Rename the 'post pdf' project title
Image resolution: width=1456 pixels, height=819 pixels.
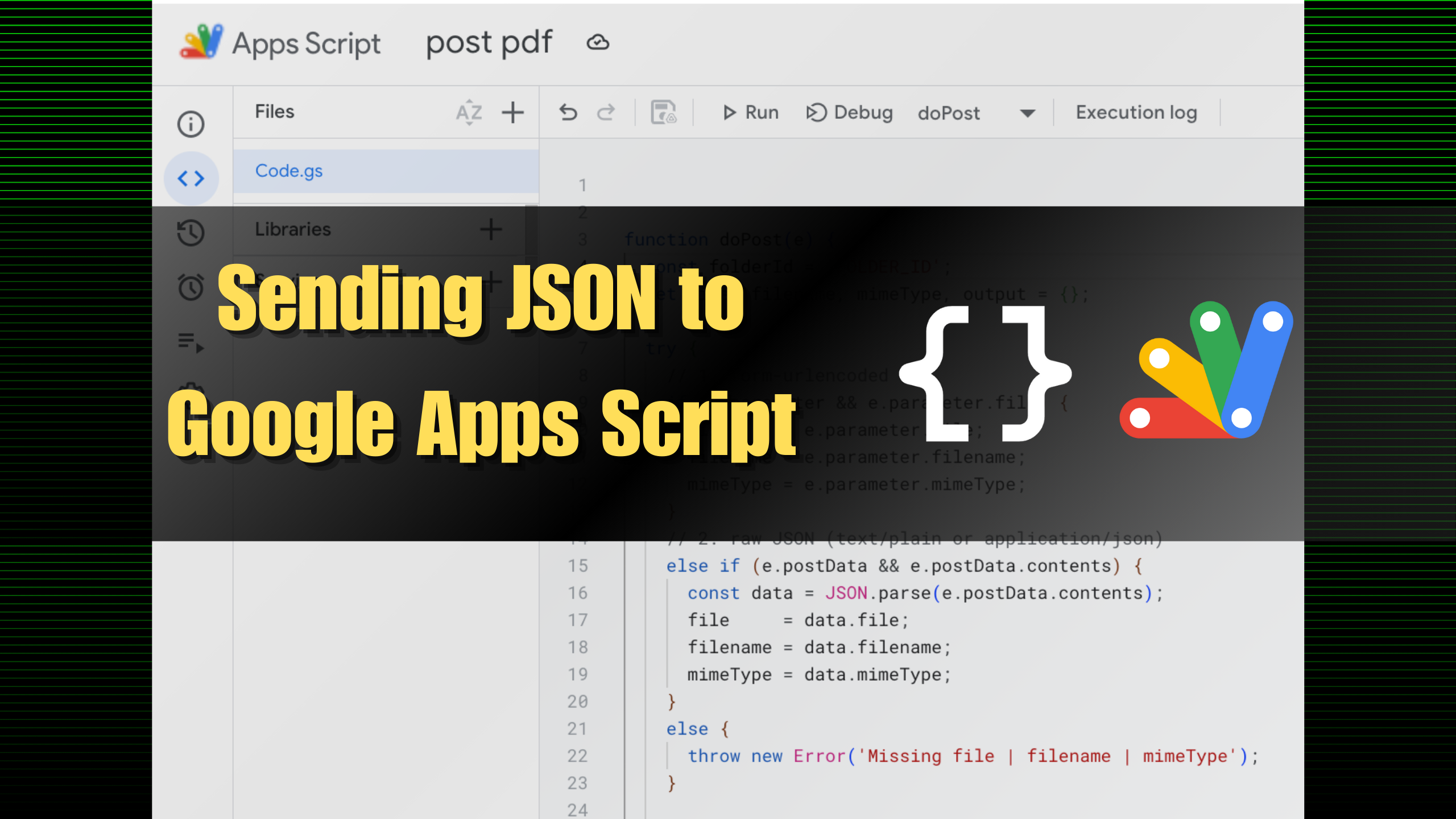pyautogui.click(x=489, y=42)
